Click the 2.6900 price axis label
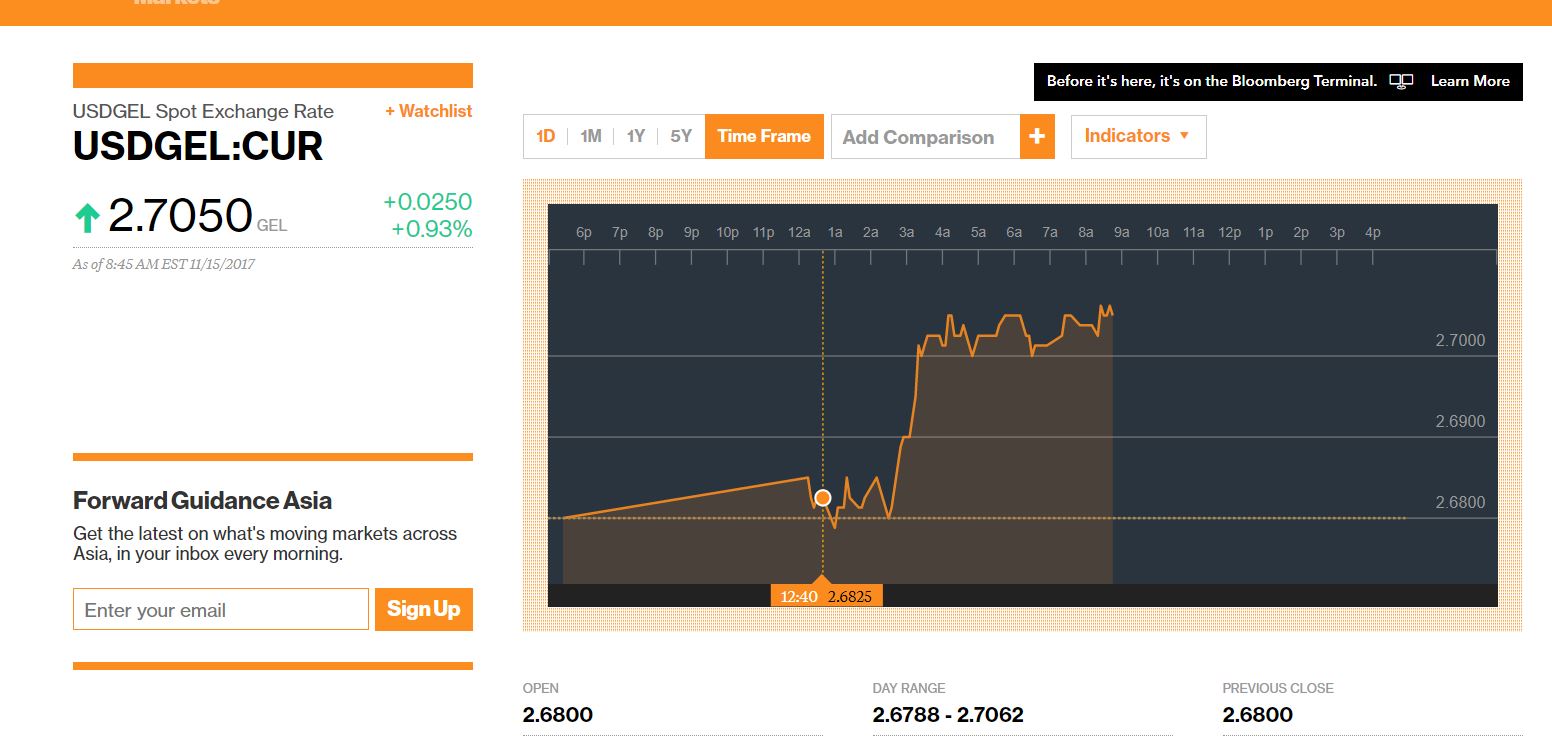1552x741 pixels. 1460,422
